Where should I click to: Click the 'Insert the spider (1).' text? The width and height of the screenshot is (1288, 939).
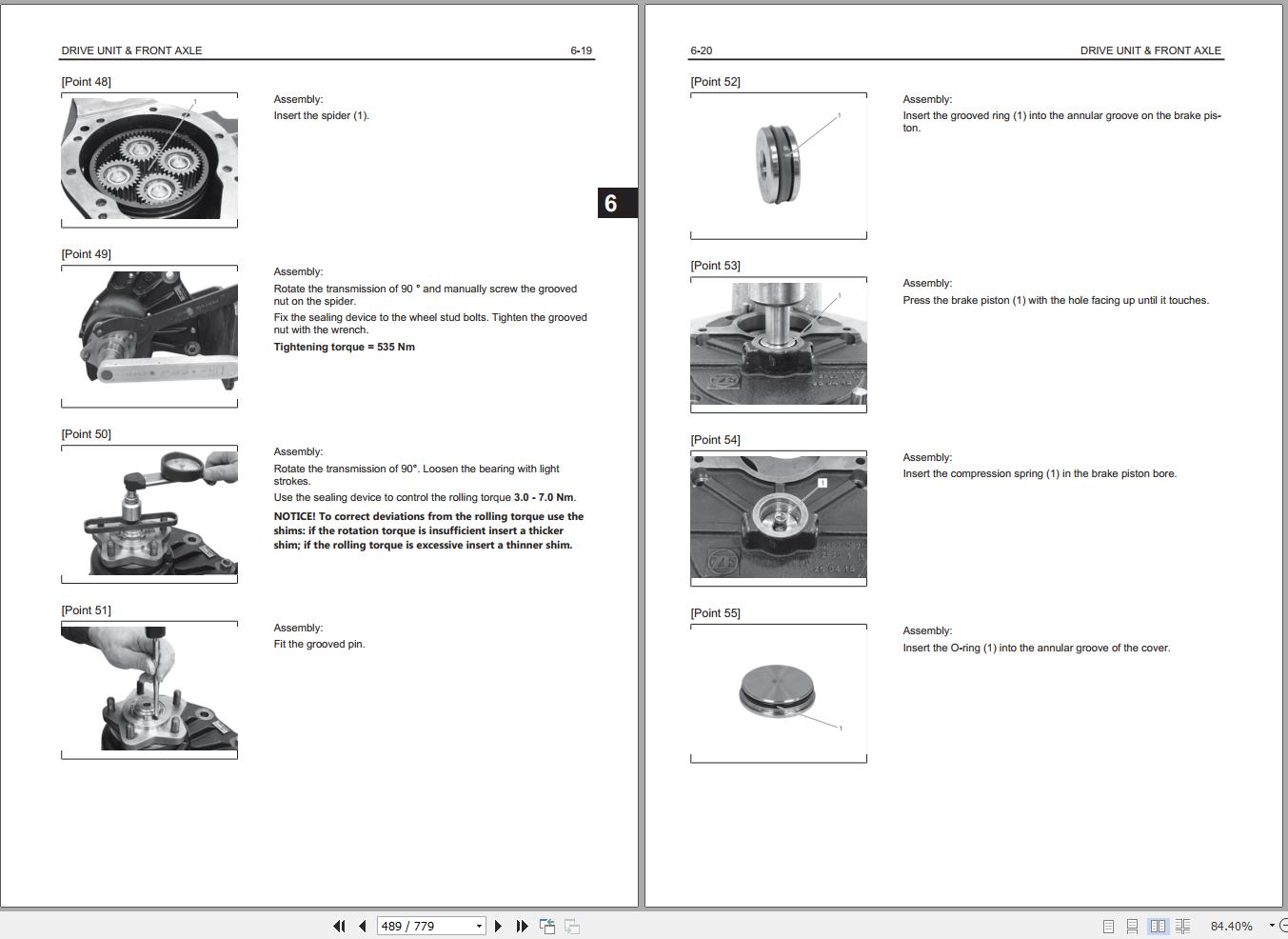(x=321, y=116)
